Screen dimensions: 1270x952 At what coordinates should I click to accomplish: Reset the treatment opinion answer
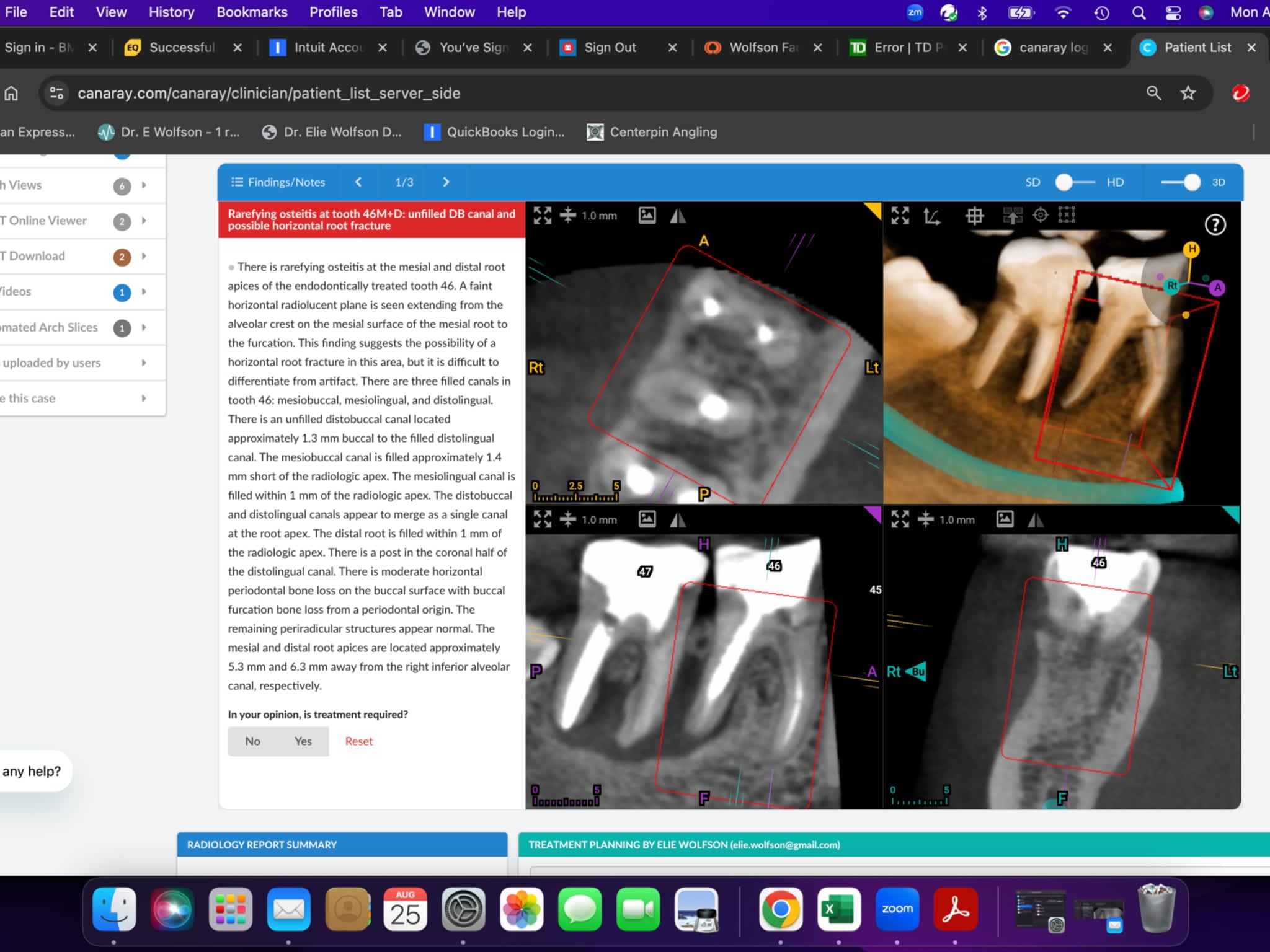coord(358,741)
